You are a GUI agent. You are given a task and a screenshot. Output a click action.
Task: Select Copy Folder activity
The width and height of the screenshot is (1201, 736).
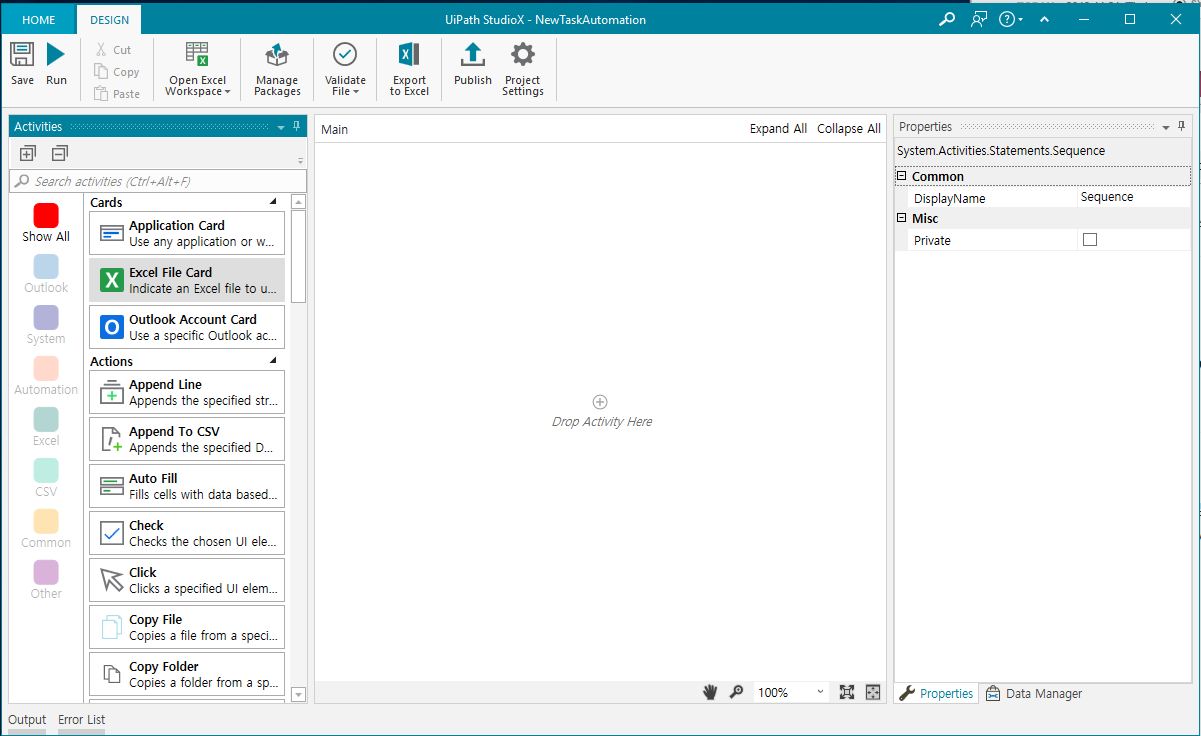(187, 674)
